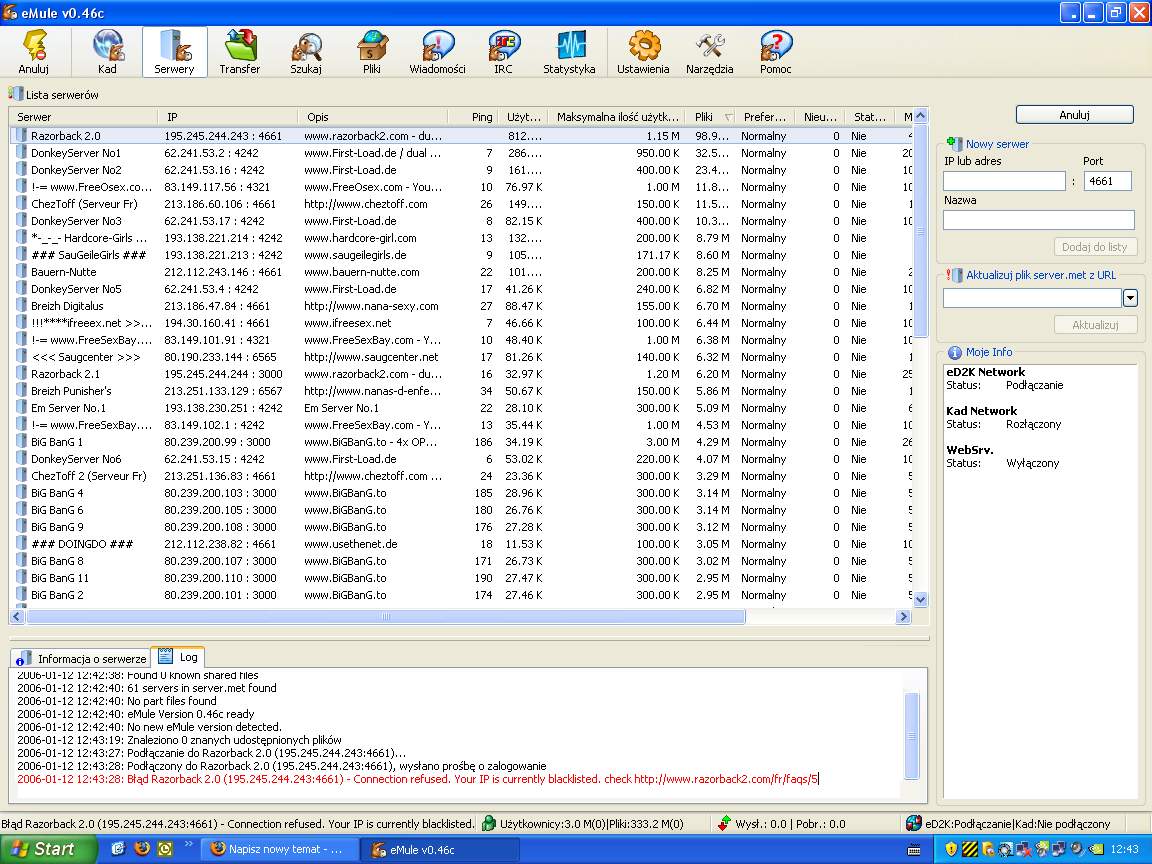This screenshot has height=864, width=1152.
Task: Select the BiG BanG 4 server
Action: pos(460,493)
